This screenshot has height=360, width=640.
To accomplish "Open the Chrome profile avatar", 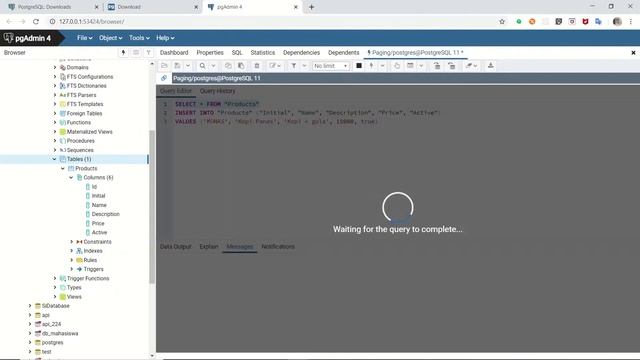I will (x=617, y=22).
